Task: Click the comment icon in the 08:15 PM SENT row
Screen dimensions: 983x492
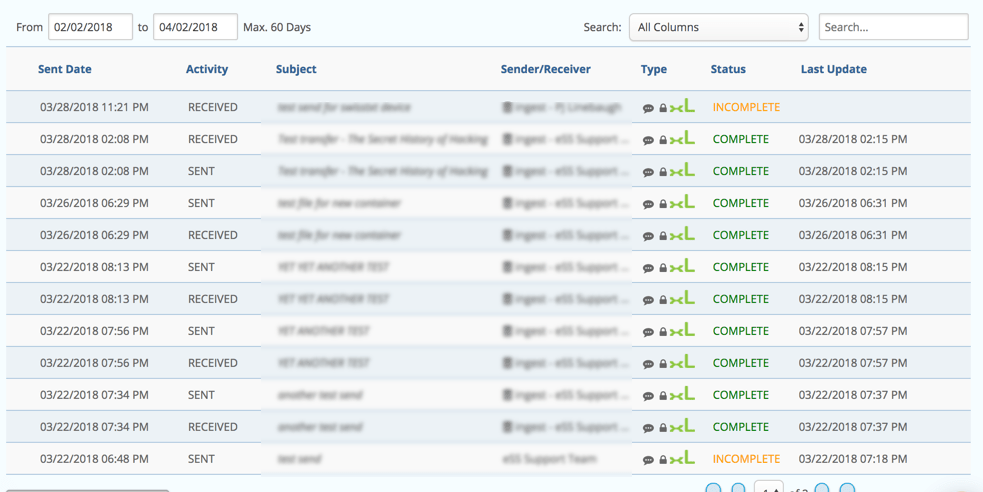Action: [648, 268]
